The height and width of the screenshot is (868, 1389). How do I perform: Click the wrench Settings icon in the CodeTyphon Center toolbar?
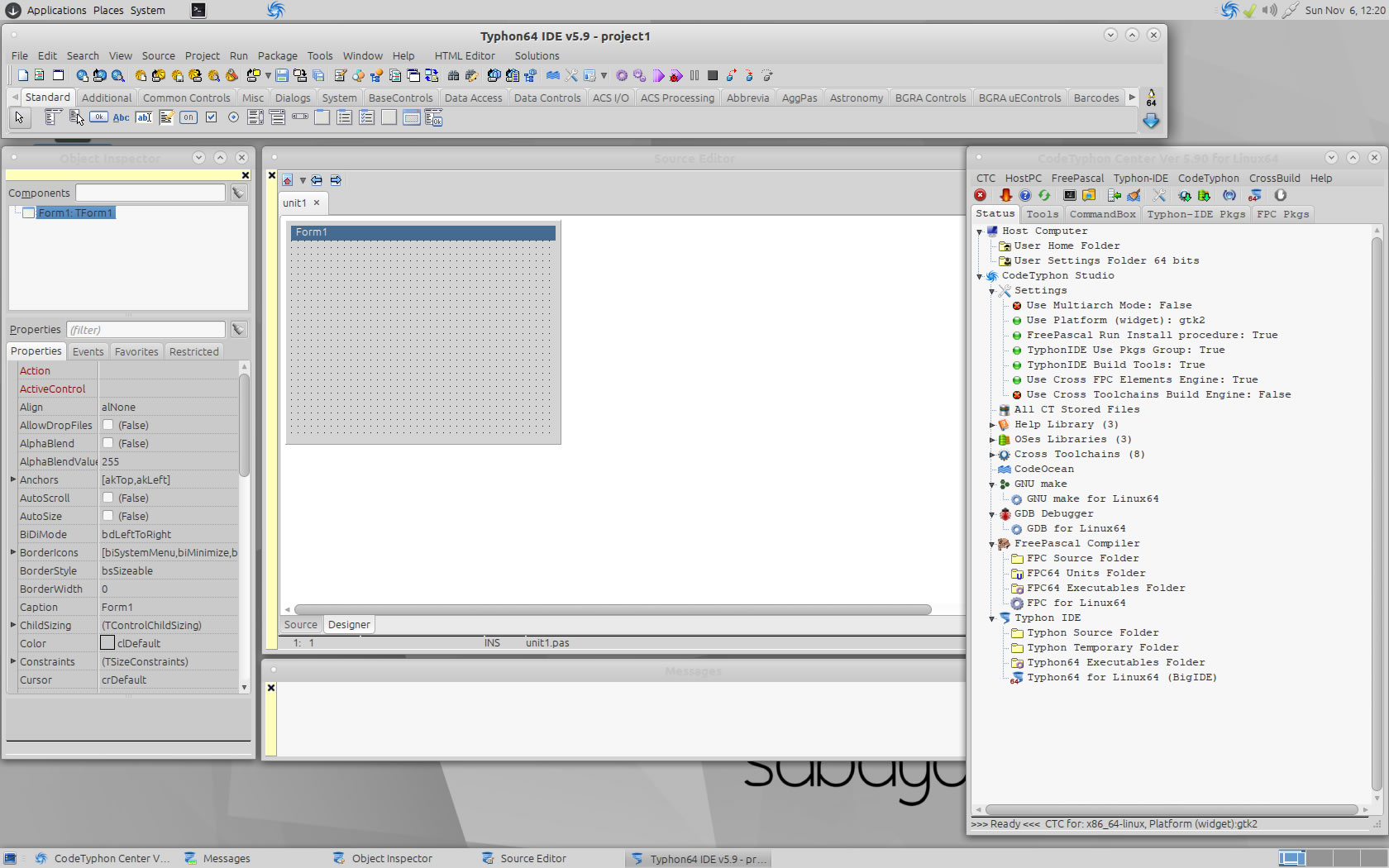pyautogui.click(x=1159, y=195)
